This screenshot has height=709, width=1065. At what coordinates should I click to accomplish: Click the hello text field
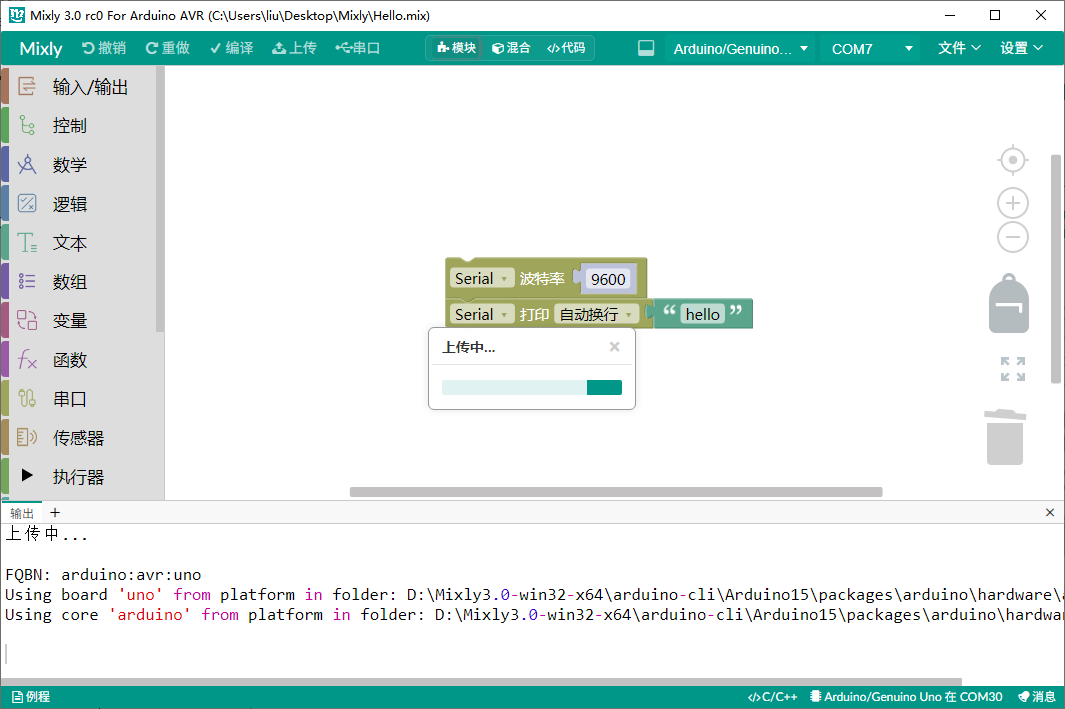(x=702, y=314)
